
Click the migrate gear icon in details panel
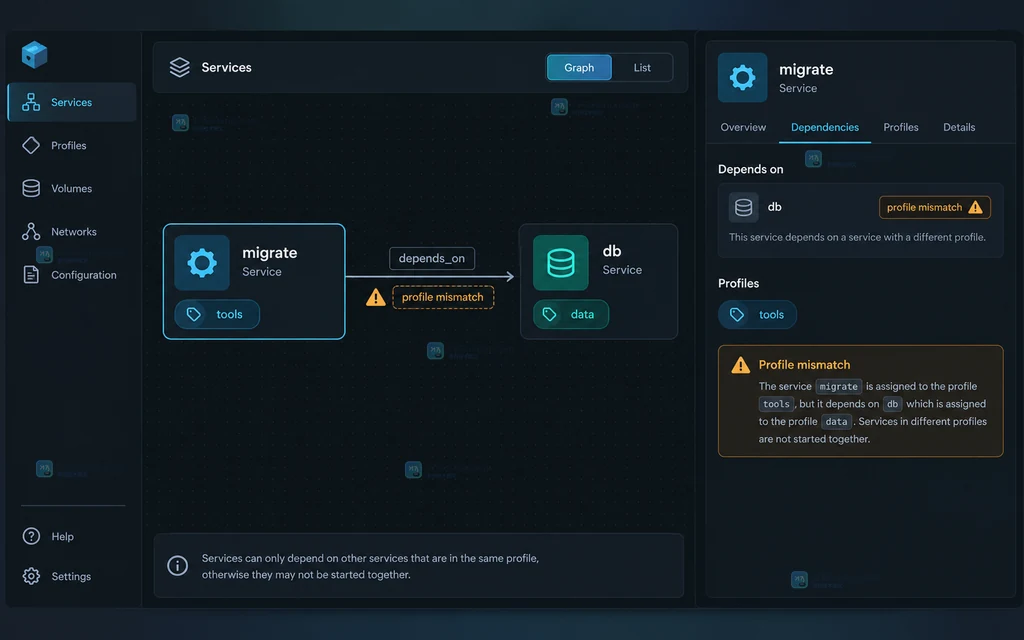click(743, 78)
